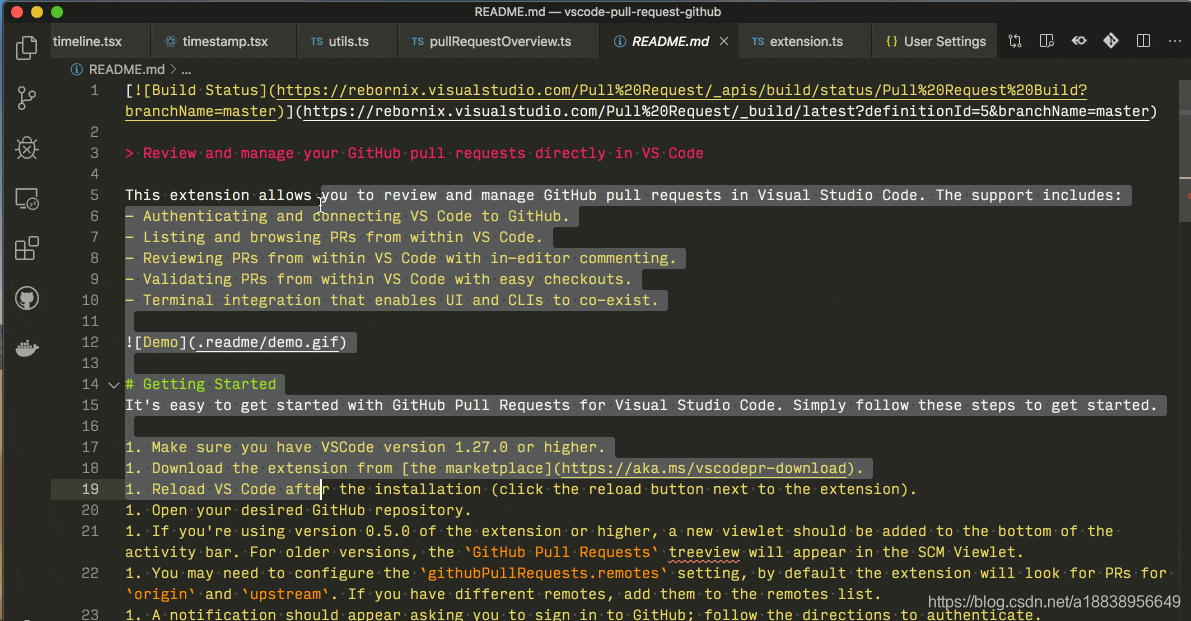Viewport: 1191px width, 621px height.
Task: Open the Extensions view
Action: pos(27,248)
